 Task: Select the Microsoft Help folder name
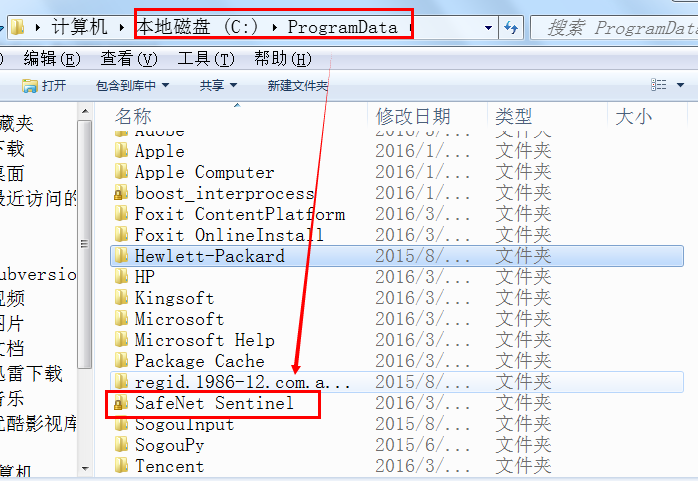pyautogui.click(x=205, y=340)
